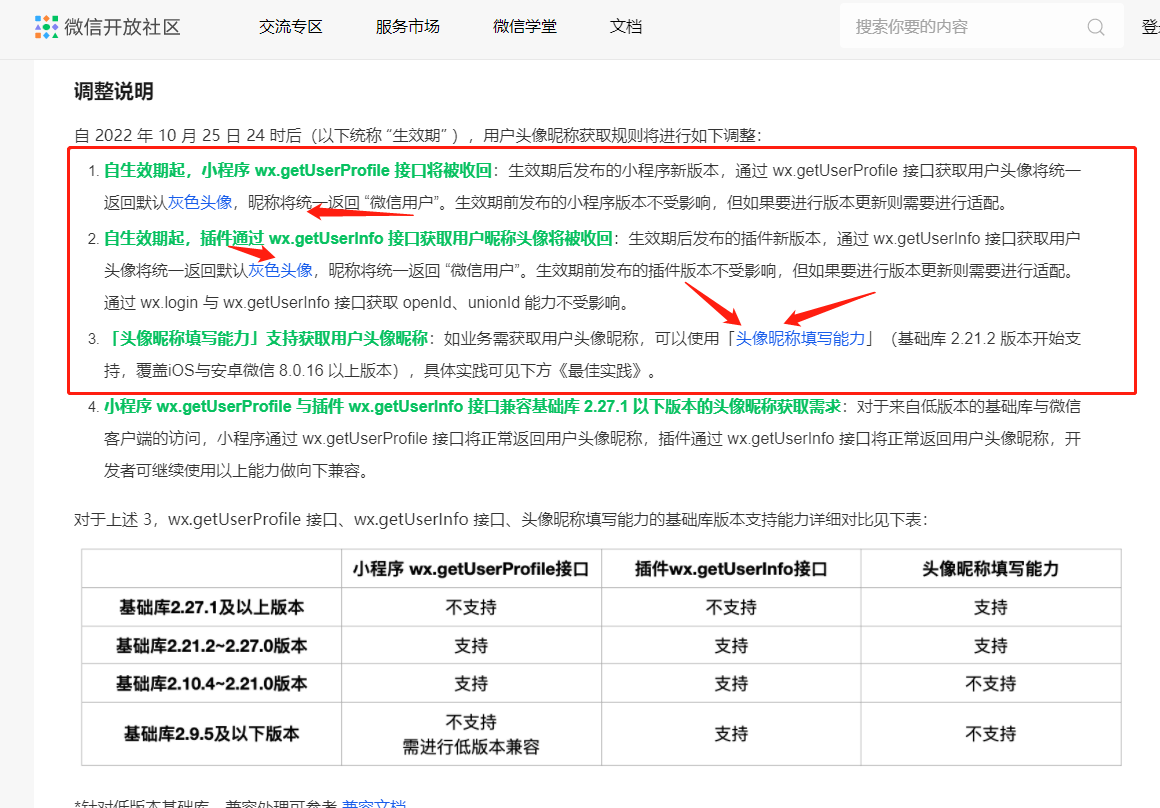
Task: Open the 兼容文档 link at page bottom
Action: tap(374, 804)
